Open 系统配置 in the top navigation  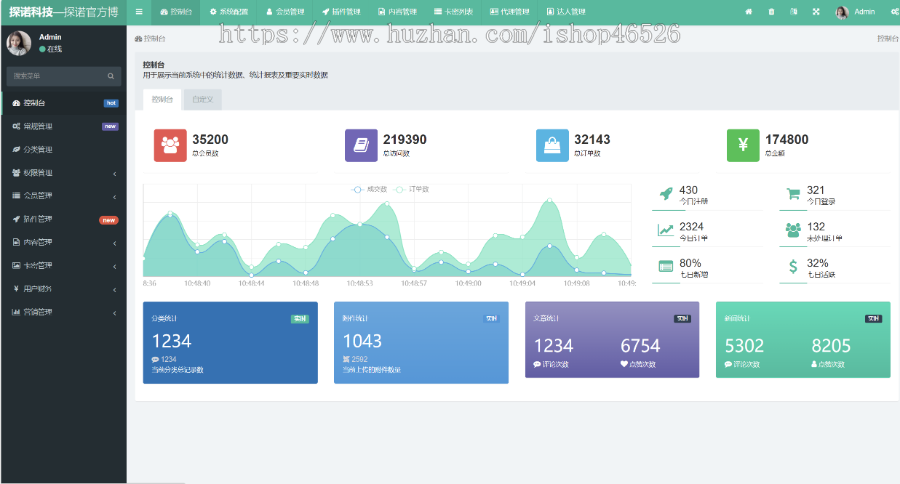pyautogui.click(x=228, y=11)
